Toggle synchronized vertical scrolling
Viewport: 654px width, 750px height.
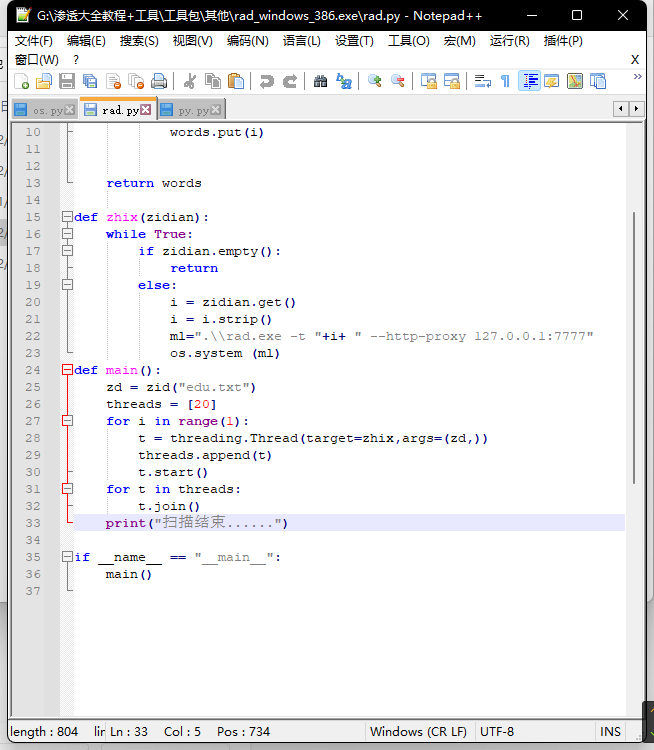(428, 81)
